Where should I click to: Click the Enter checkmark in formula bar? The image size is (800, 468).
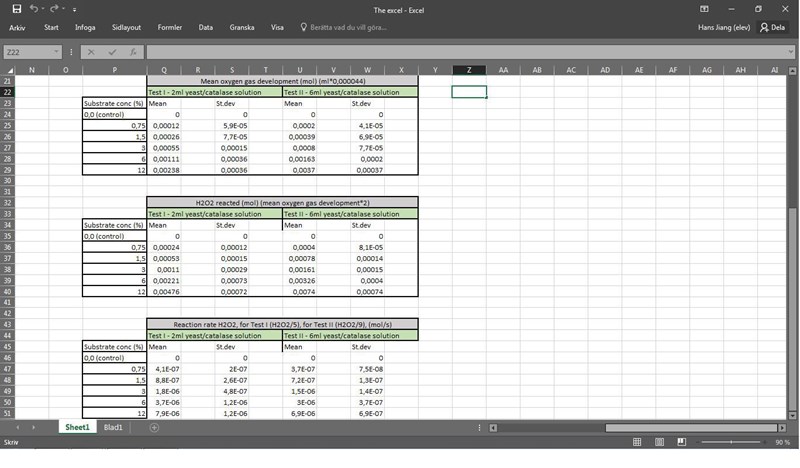(x=112, y=52)
